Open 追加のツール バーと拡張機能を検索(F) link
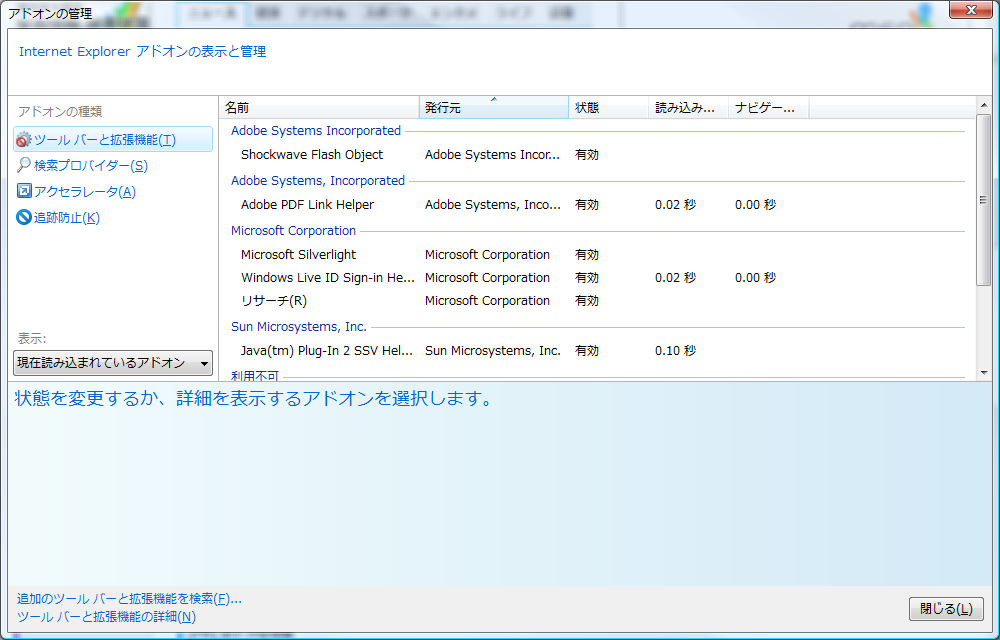 [x=129, y=599]
